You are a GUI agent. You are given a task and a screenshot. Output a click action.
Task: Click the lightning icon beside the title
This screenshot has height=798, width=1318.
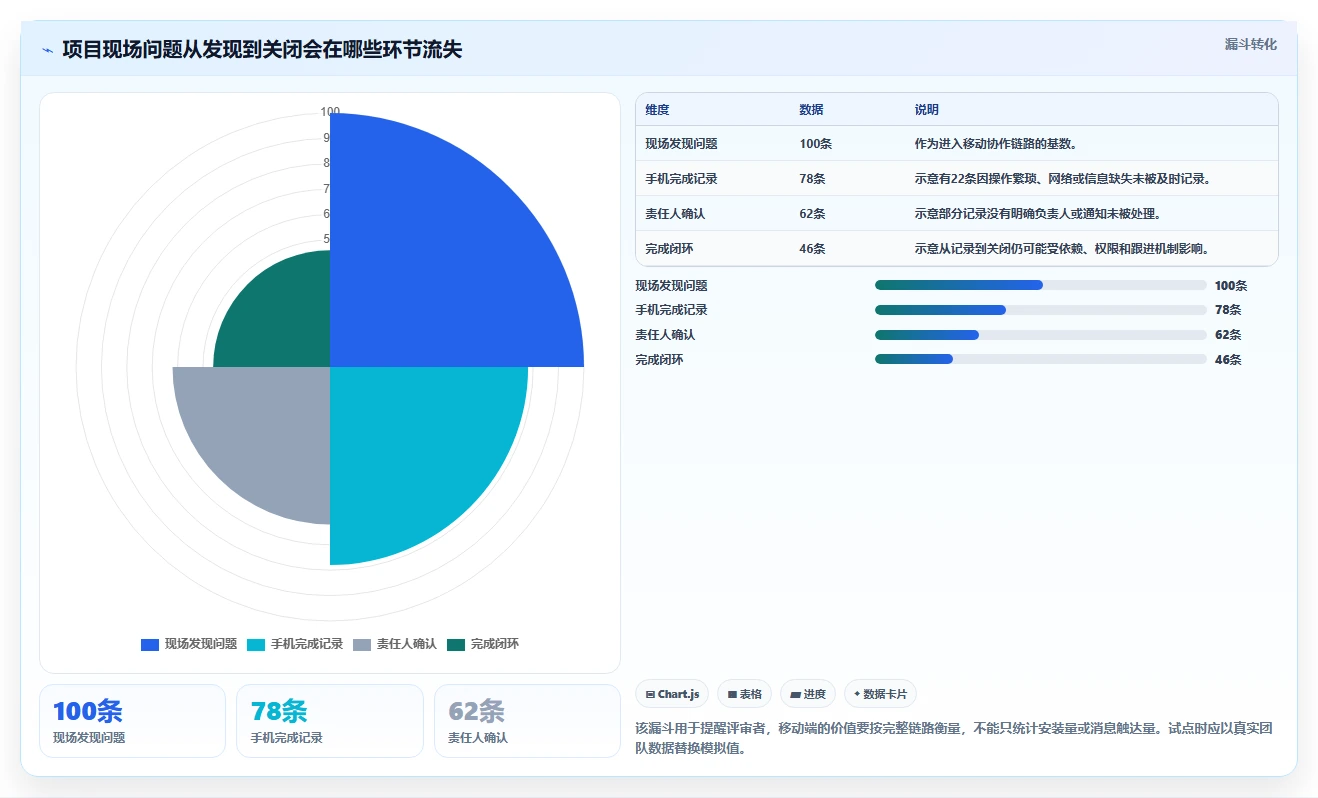[47, 50]
